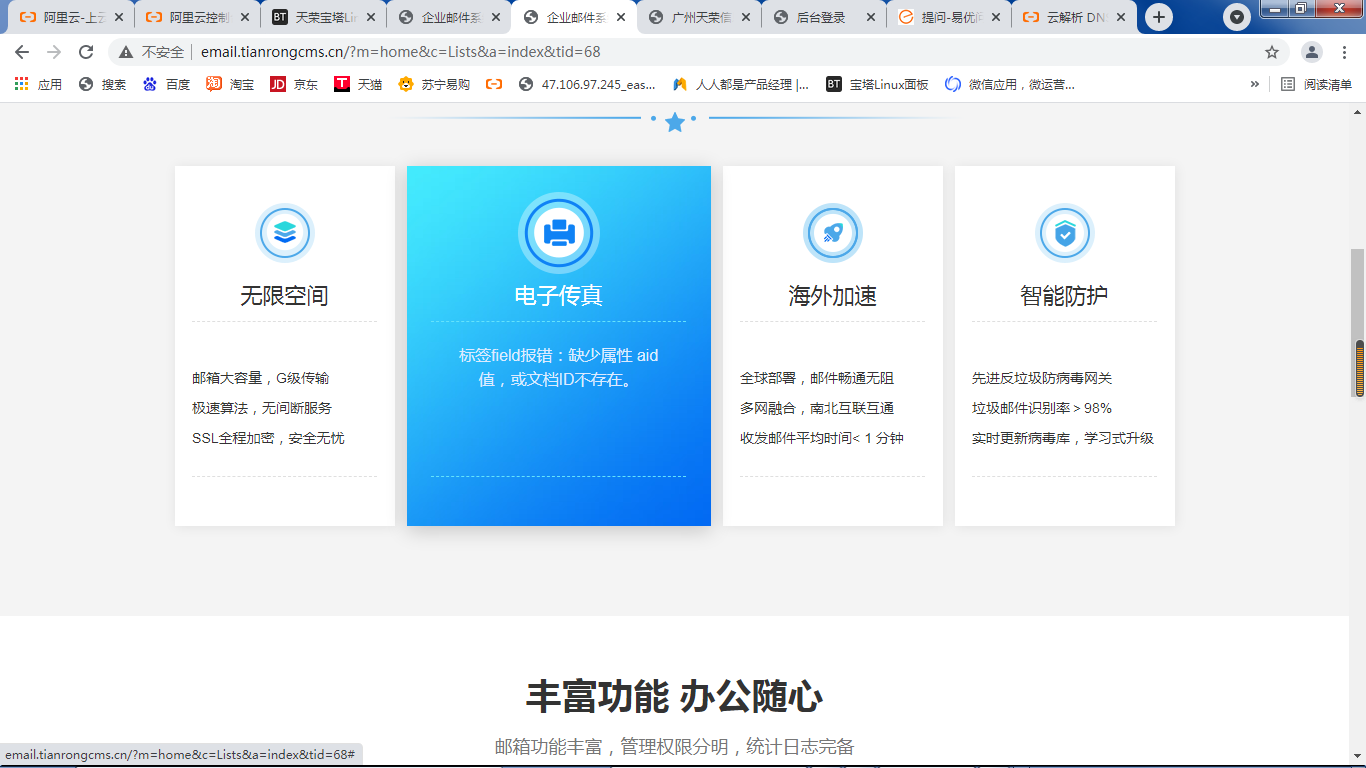Open the Chrome profile avatar menu
Viewport: 1366px width, 768px height.
point(1312,52)
